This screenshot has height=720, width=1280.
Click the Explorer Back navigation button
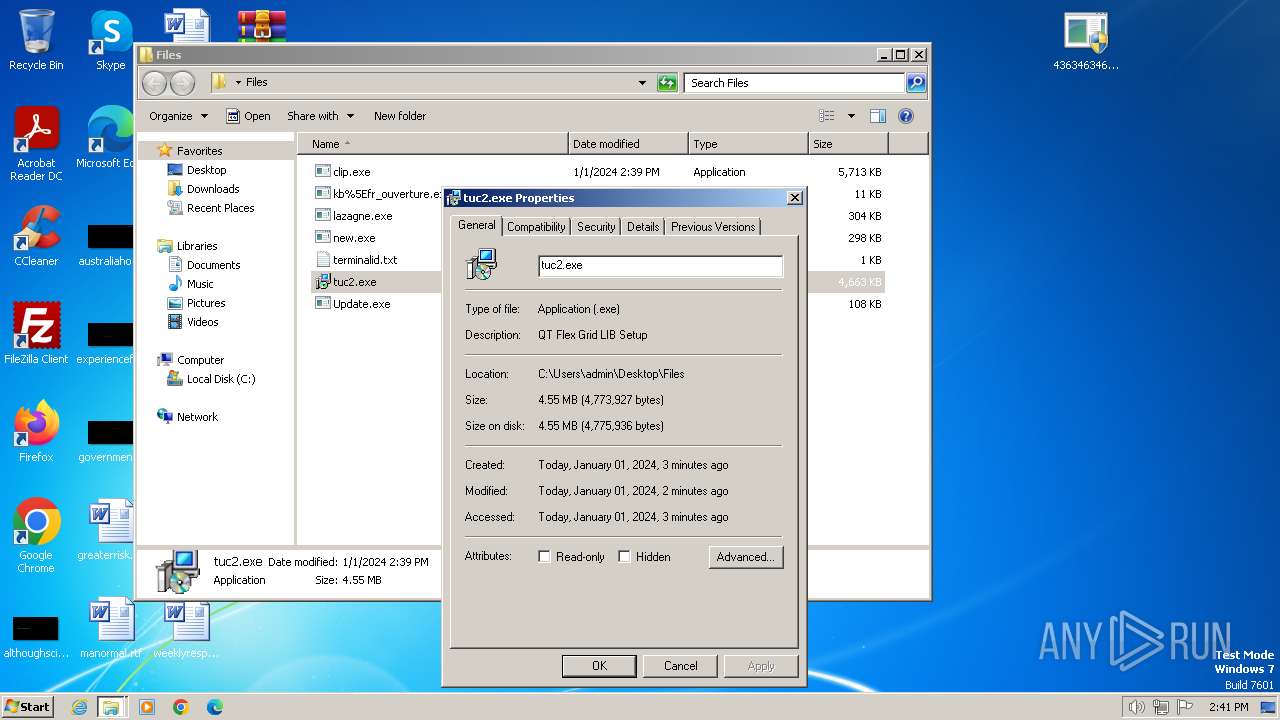tap(154, 83)
